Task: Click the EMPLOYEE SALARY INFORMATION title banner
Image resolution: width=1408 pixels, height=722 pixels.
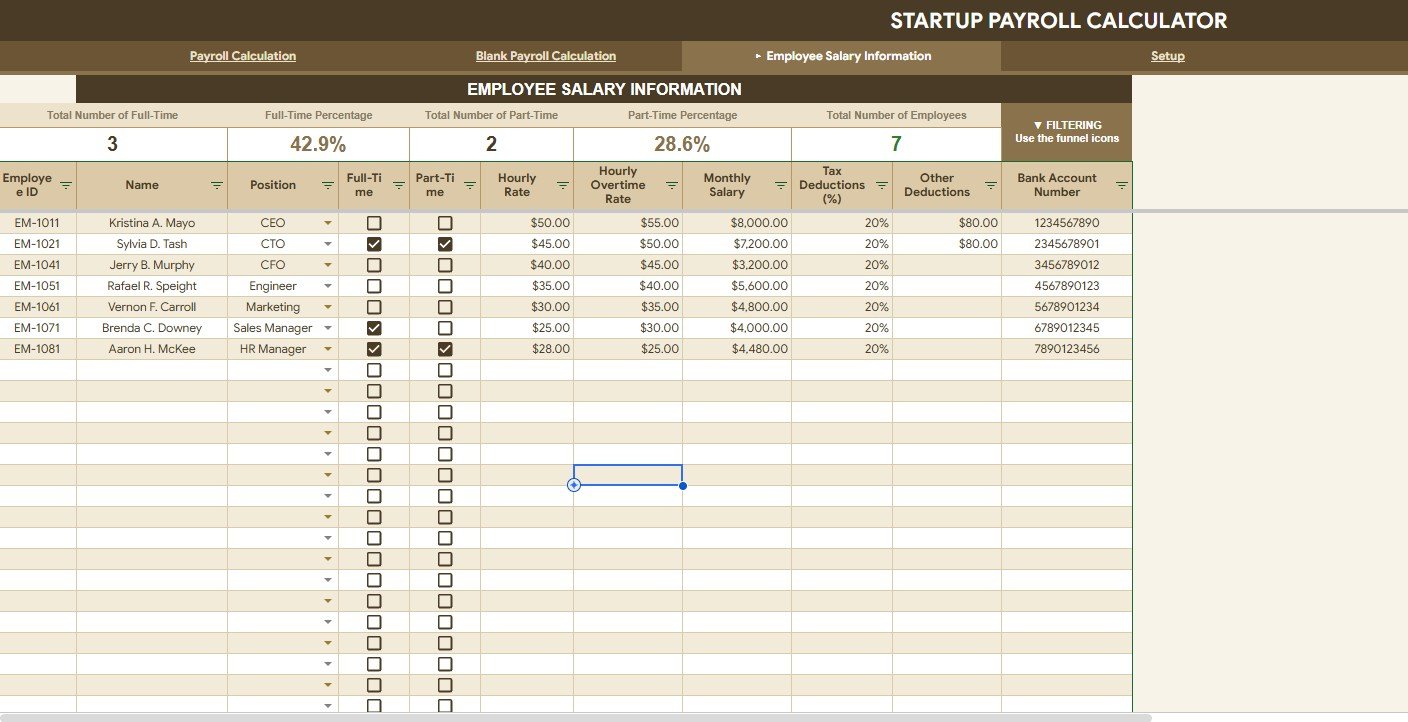Action: click(604, 89)
